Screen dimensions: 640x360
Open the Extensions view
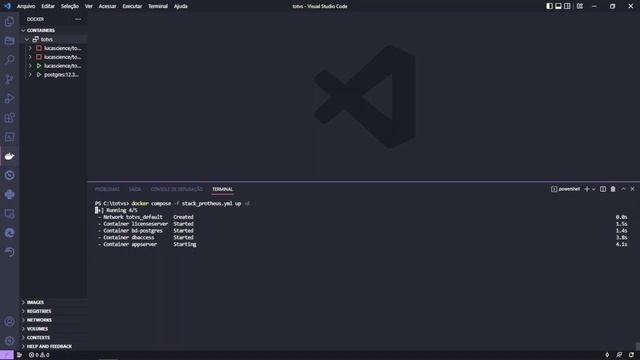click(x=9, y=118)
